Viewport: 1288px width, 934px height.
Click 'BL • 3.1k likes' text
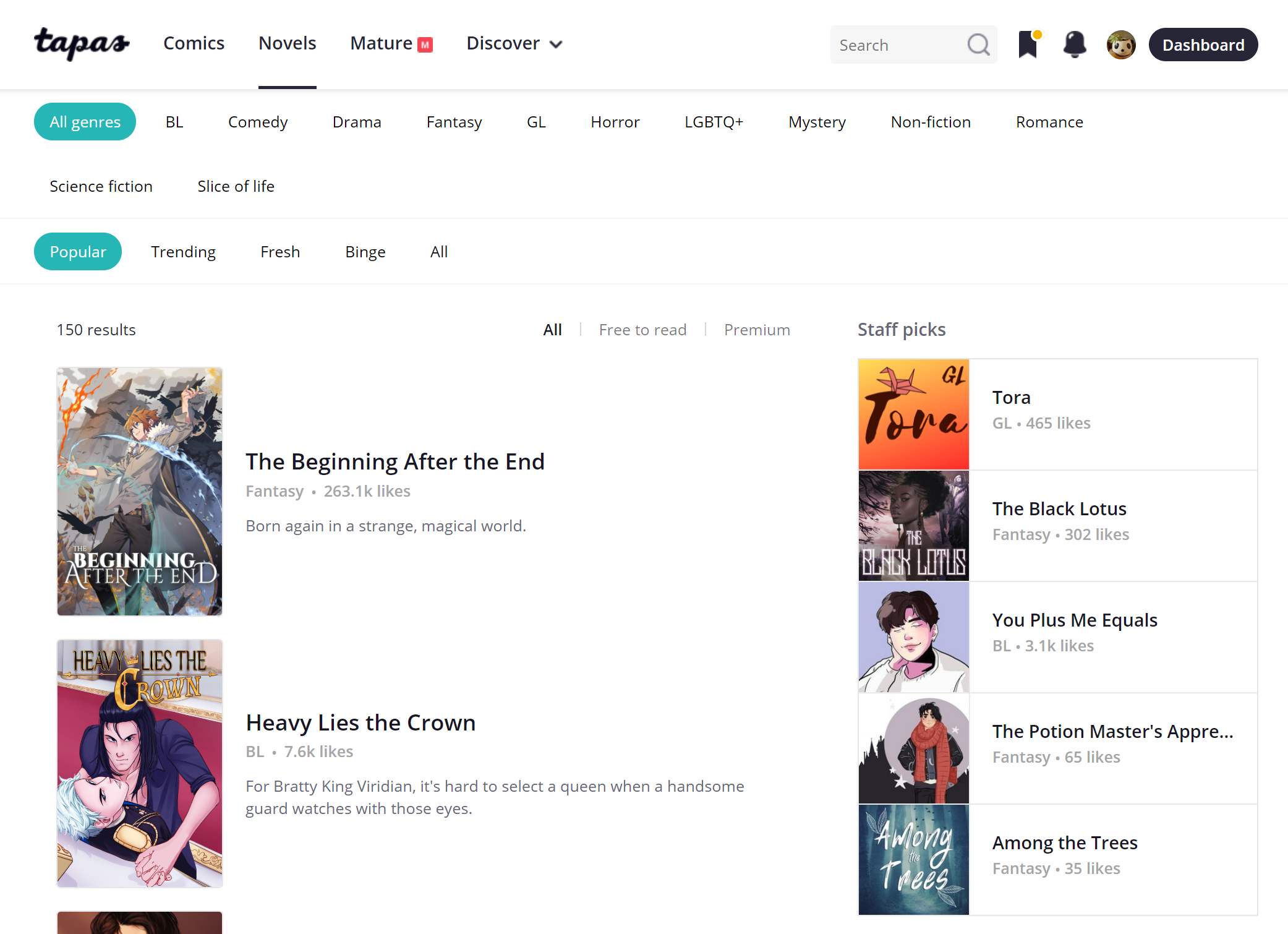tap(1043, 646)
